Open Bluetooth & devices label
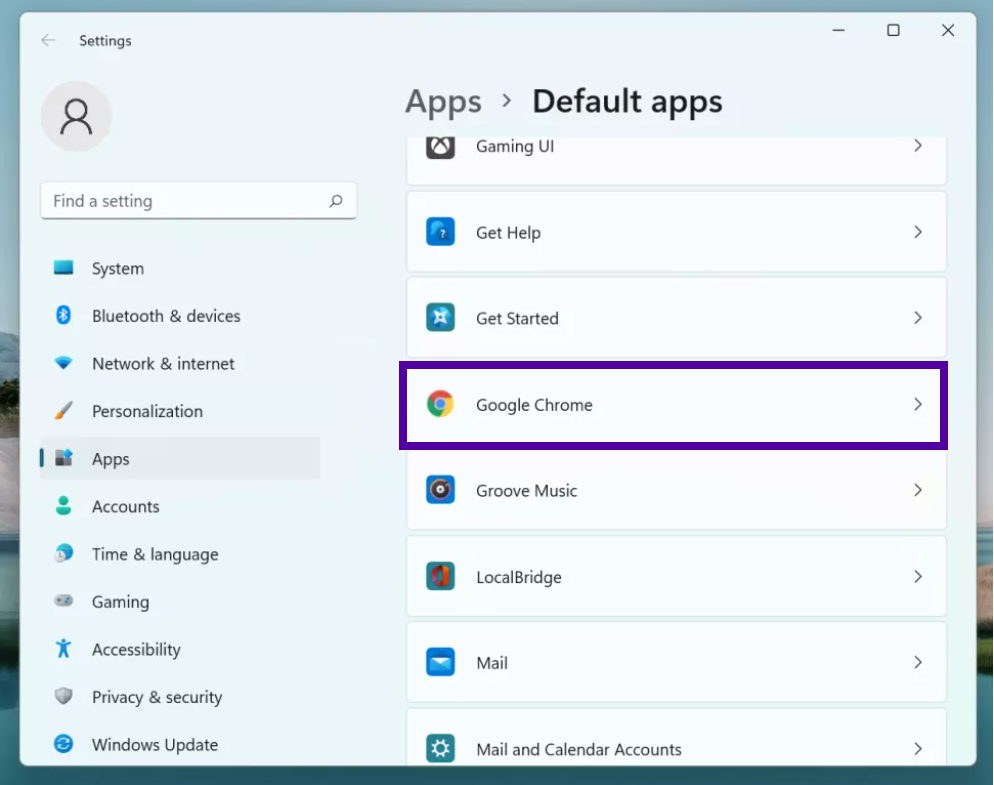Image resolution: width=994 pixels, height=785 pixels. pyautogui.click(x=166, y=316)
